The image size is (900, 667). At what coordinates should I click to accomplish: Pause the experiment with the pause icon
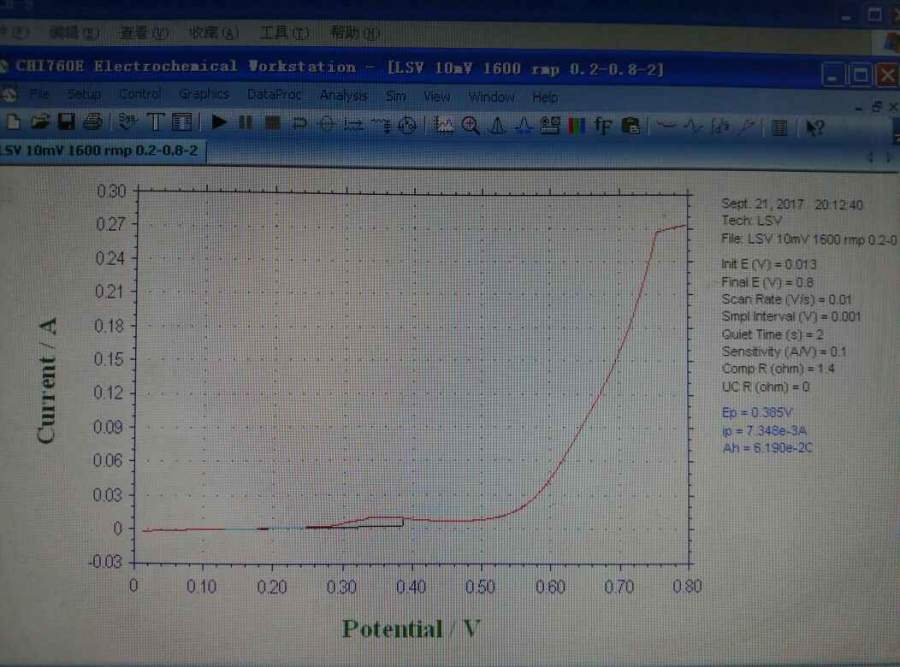pos(245,122)
